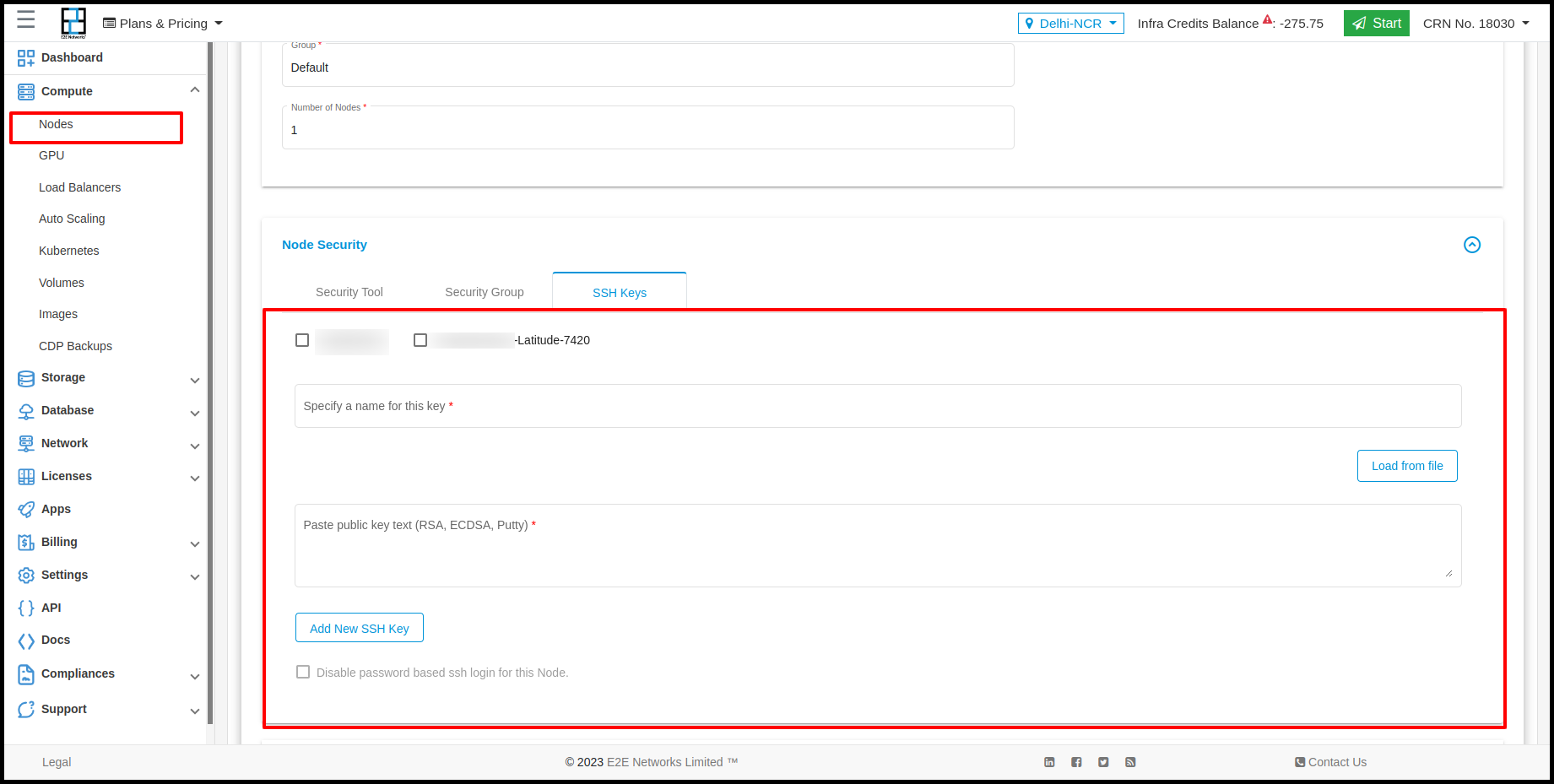Click the API braces icon
The width and height of the screenshot is (1554, 784).
[x=26, y=608]
